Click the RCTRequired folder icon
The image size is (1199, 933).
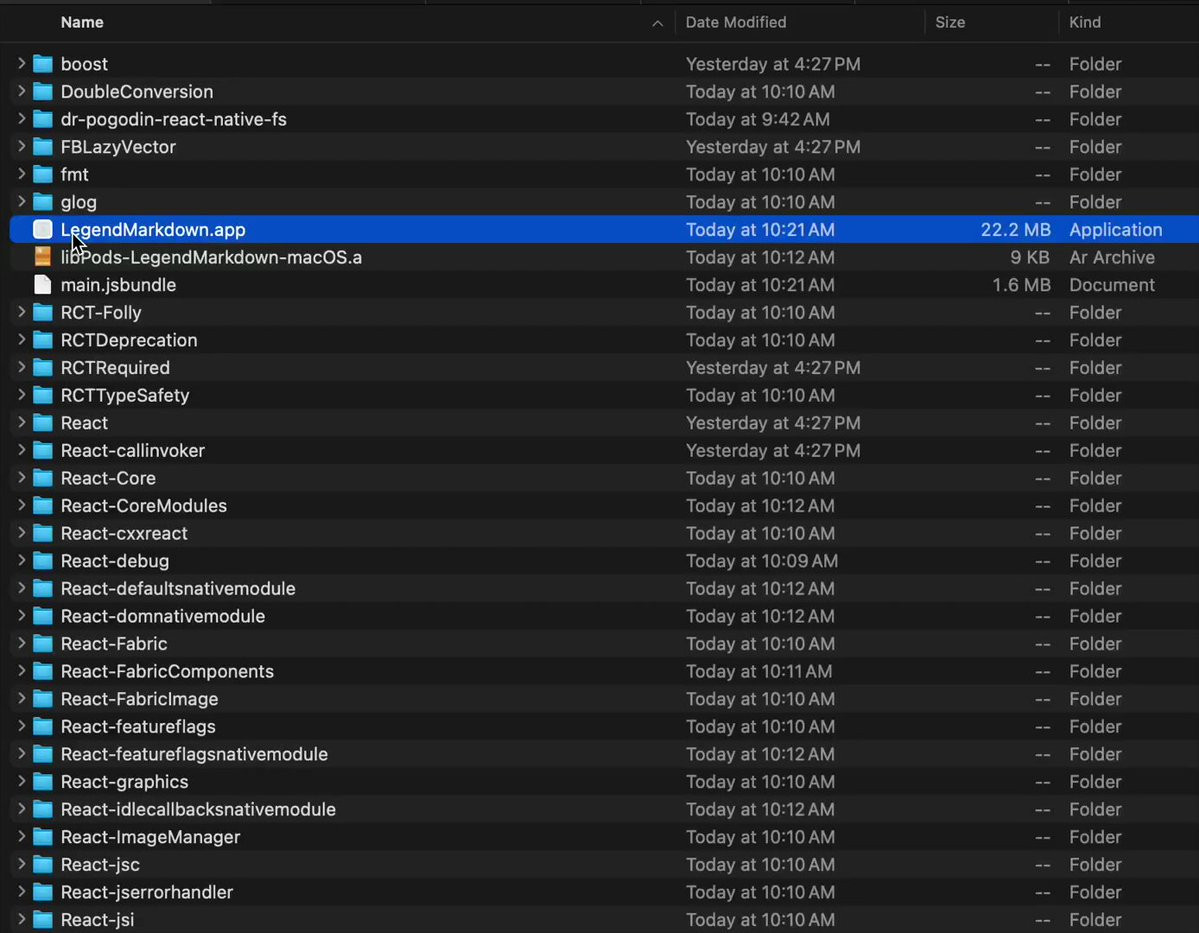[x=43, y=368]
